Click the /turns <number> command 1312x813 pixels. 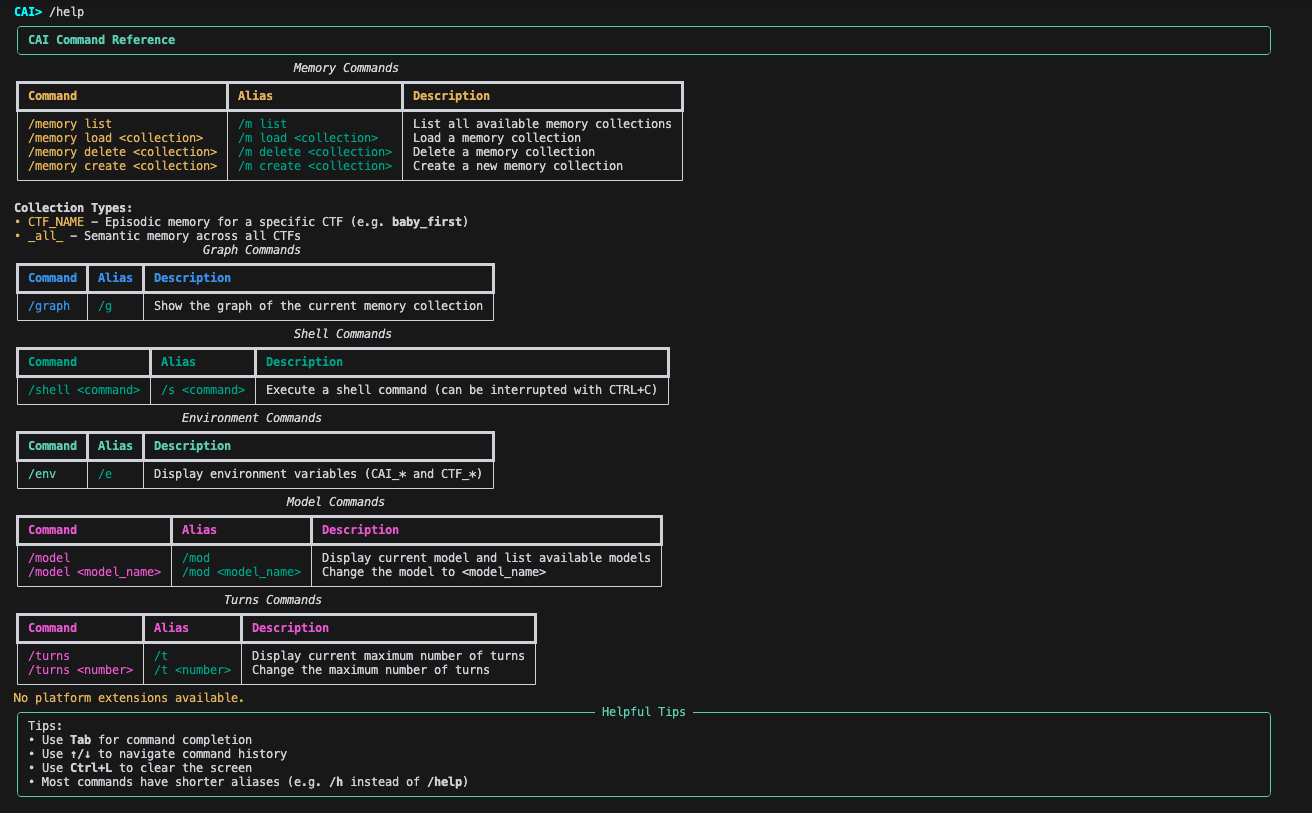click(x=81, y=670)
